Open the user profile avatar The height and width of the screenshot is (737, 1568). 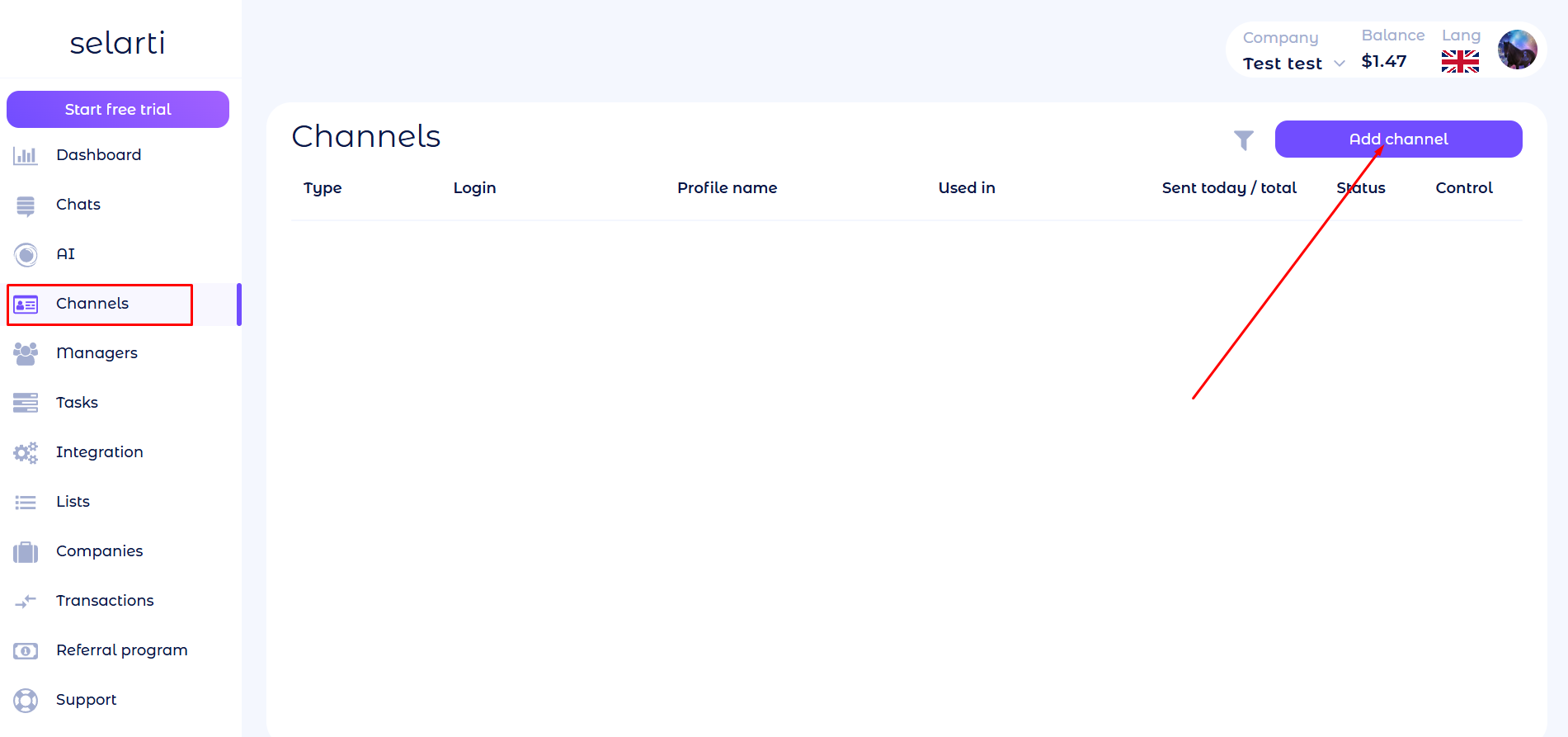1517,50
